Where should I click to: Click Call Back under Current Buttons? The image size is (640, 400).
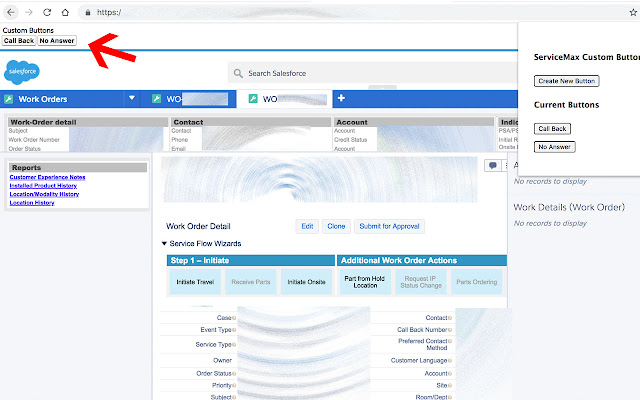pos(552,129)
